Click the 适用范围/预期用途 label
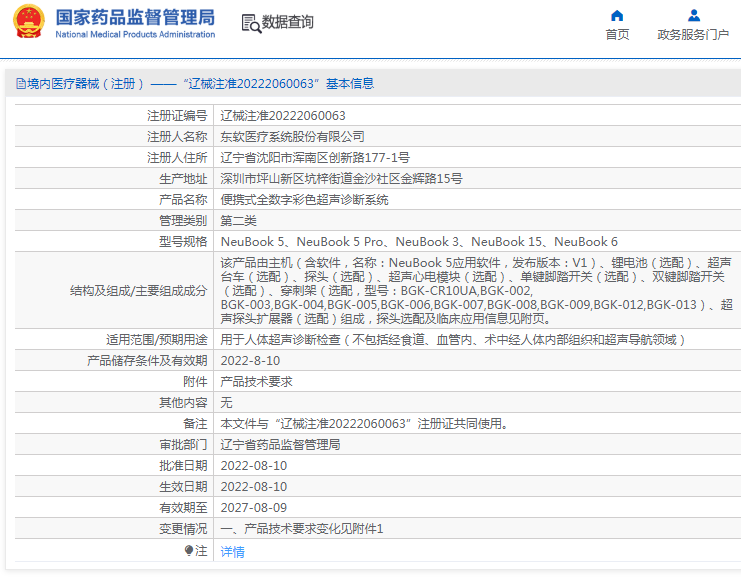The width and height of the screenshot is (741, 577). click(156, 340)
